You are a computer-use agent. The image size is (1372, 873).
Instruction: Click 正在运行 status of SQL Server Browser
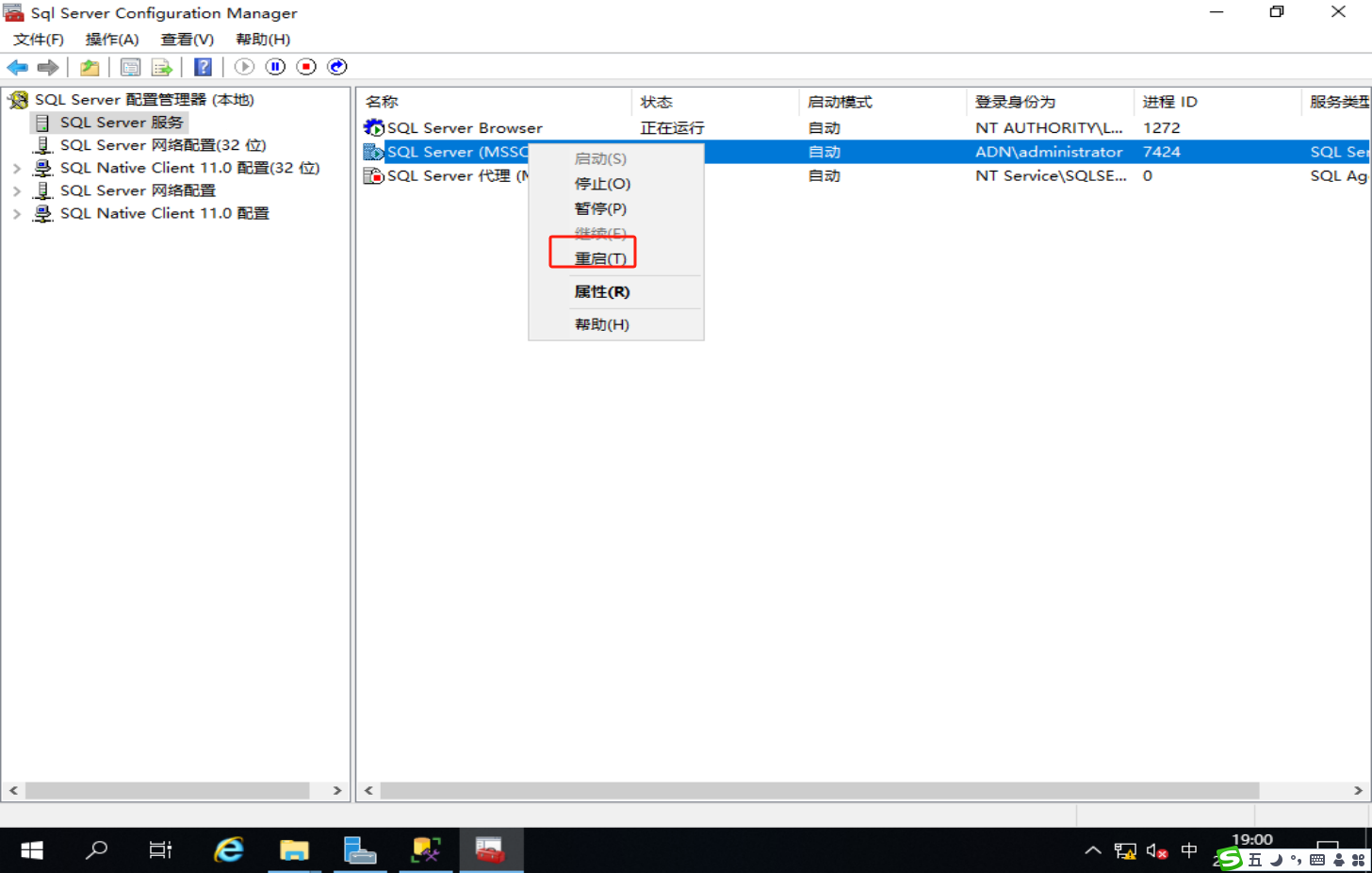point(672,128)
